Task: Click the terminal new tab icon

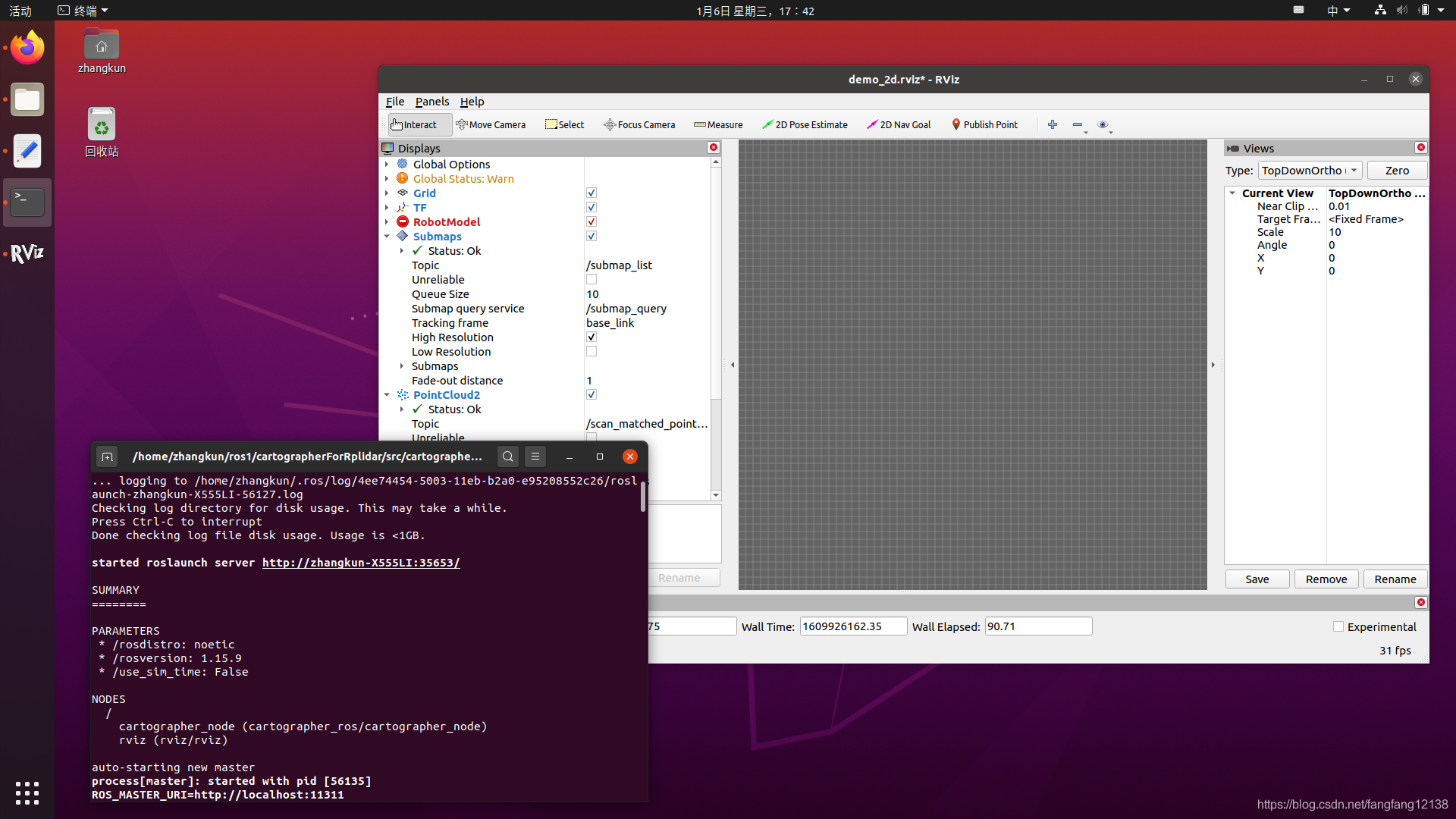Action: pos(107,456)
